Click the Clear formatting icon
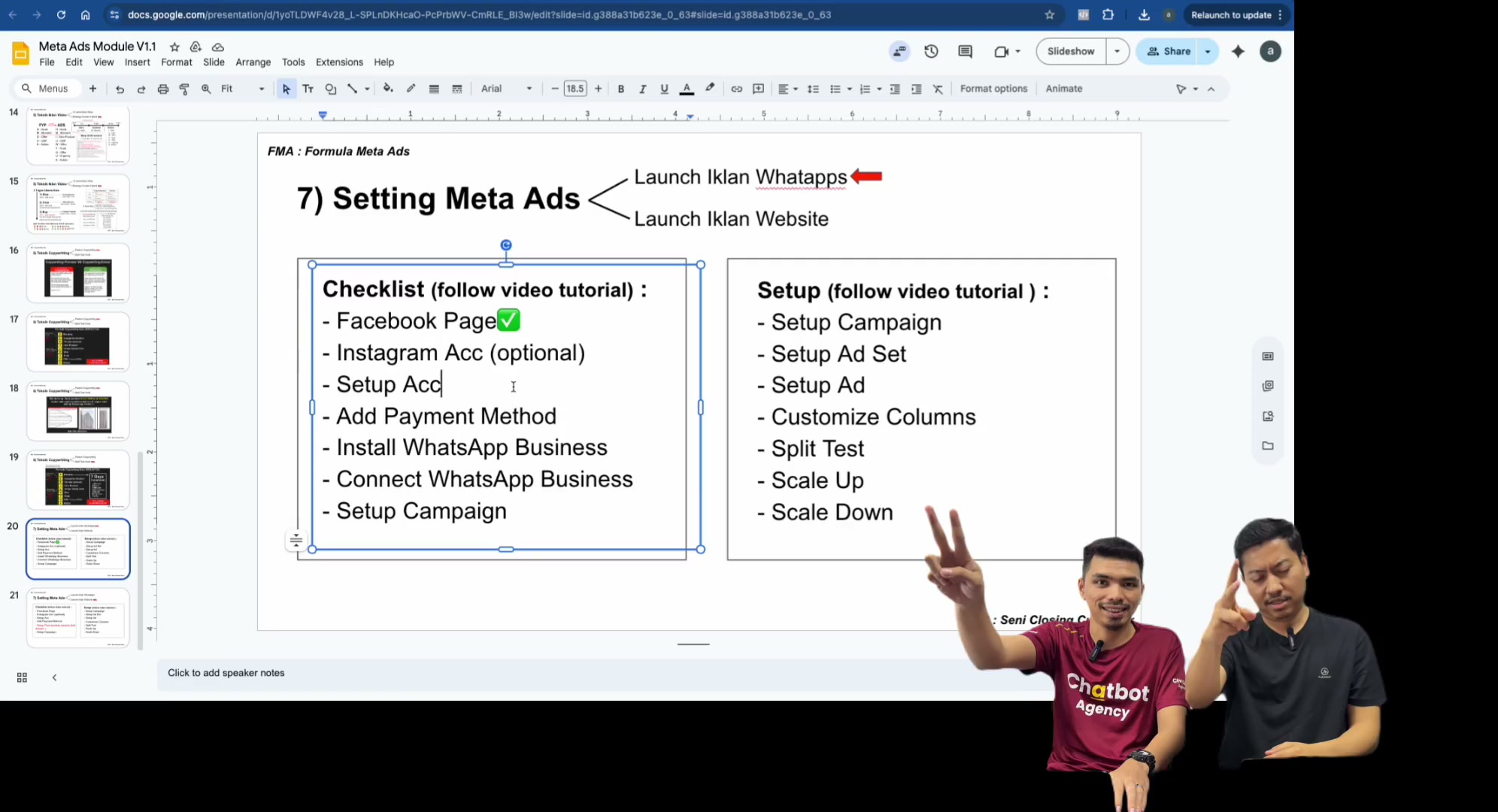The width and height of the screenshot is (1498, 812). tap(938, 89)
